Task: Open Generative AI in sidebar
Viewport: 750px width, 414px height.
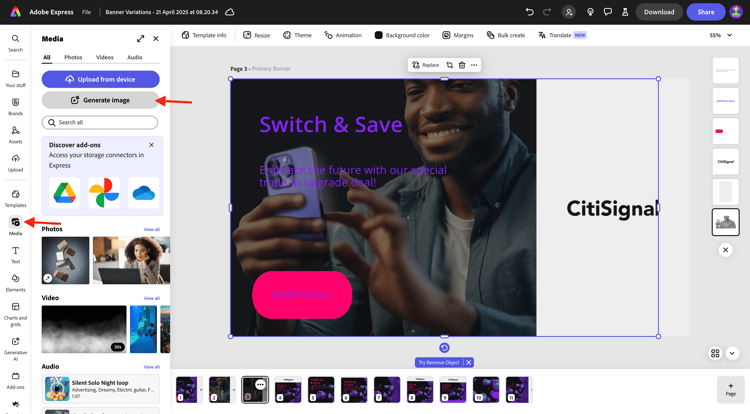Action: [15, 349]
